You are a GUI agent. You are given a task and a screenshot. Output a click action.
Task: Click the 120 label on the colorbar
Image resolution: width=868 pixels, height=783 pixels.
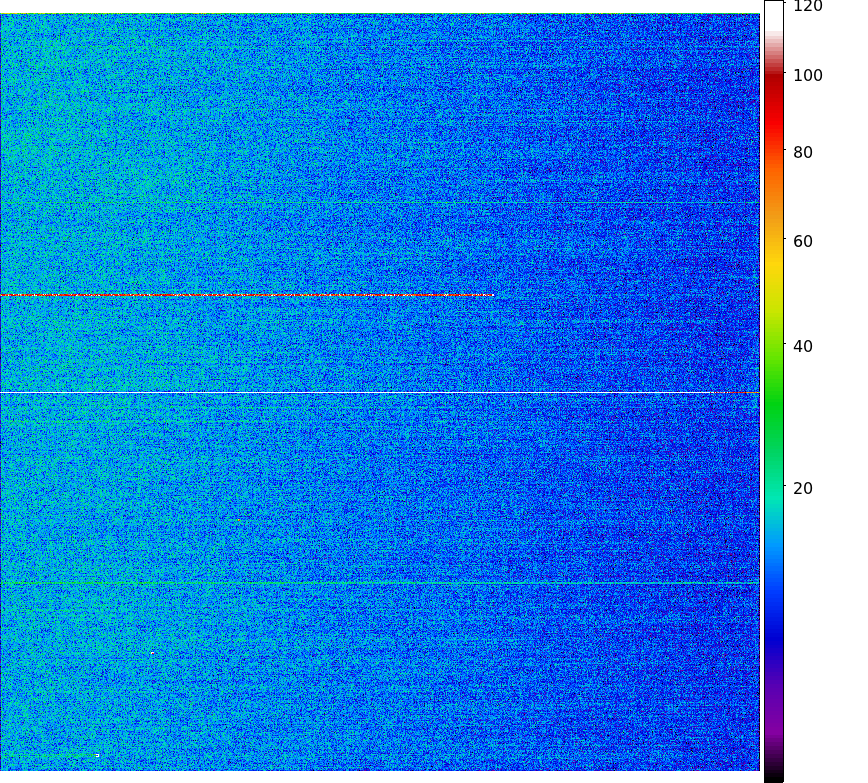[808, 7]
